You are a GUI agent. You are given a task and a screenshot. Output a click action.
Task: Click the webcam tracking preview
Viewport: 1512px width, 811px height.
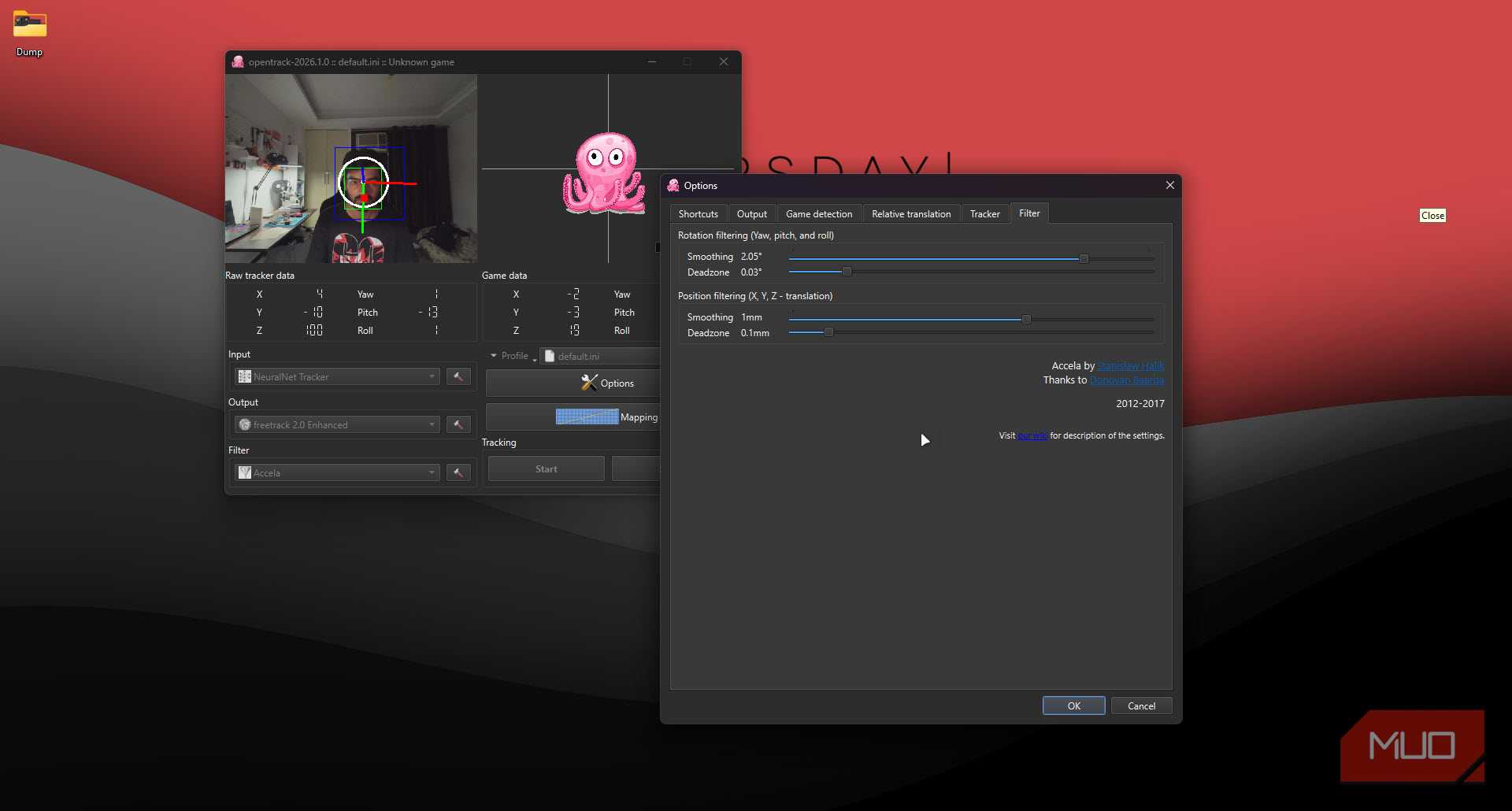(x=351, y=168)
